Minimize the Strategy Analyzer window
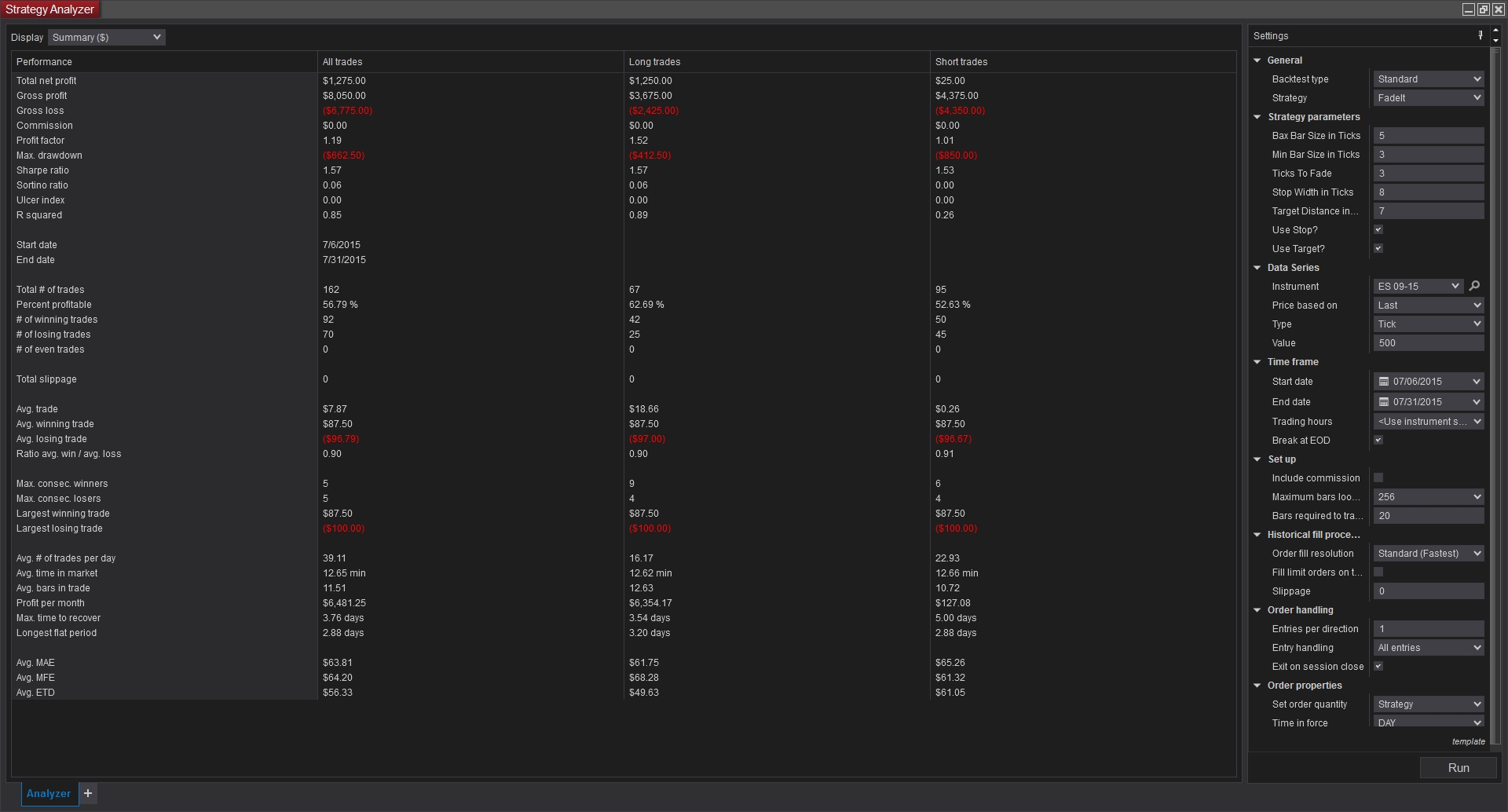Screen dimensions: 1508x812 (x=1468, y=9)
